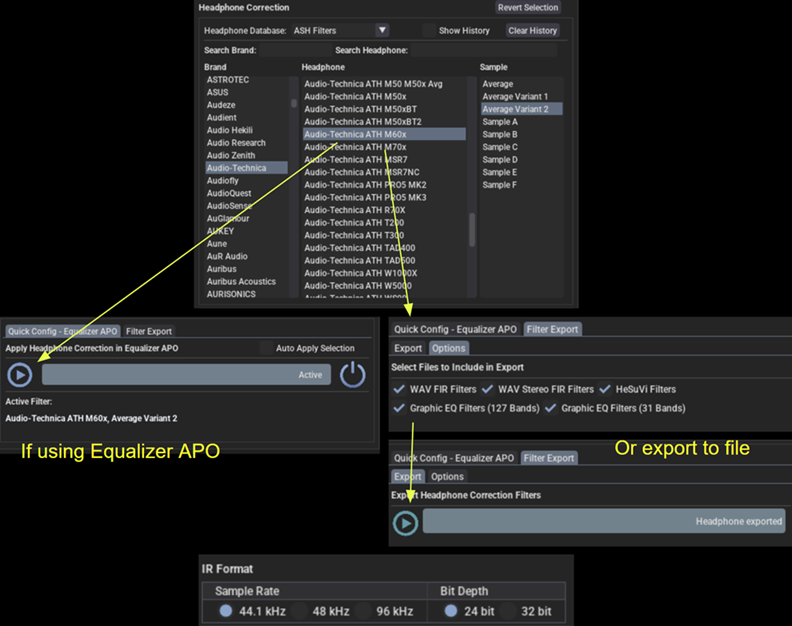Uncheck the WAV FIR Filters option
792x626 pixels.
tap(400, 389)
